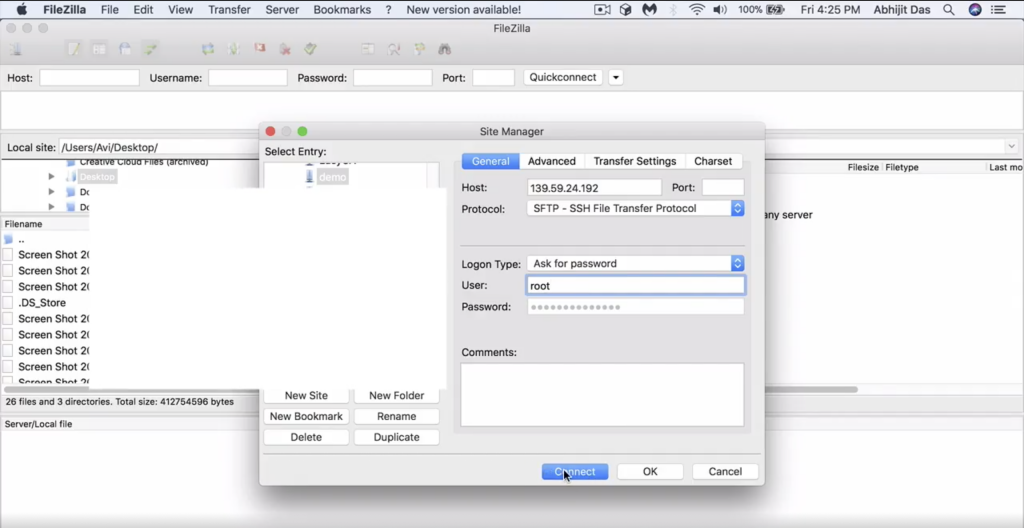Toggle remote directory tree toolbar icon
The image size is (1024, 528).
click(125, 50)
